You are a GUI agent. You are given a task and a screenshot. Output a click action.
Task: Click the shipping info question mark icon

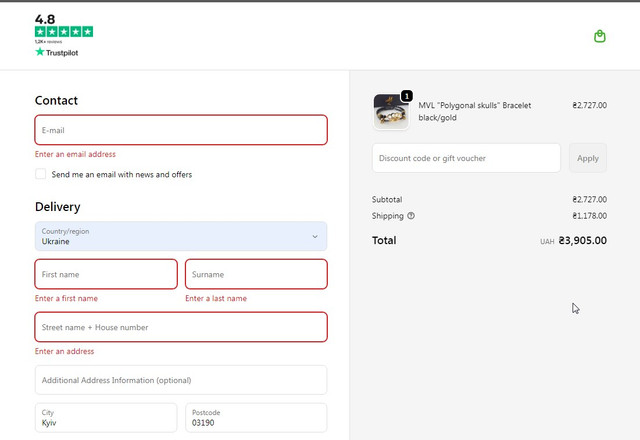[x=411, y=216]
